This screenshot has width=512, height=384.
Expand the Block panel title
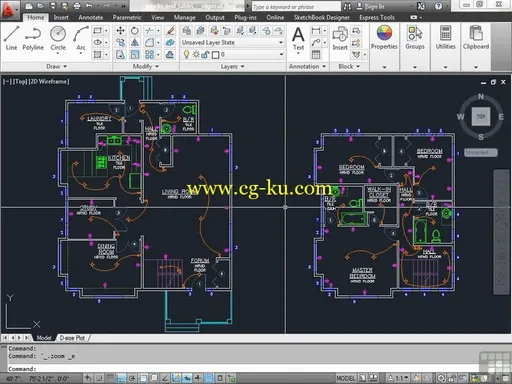pos(349,66)
